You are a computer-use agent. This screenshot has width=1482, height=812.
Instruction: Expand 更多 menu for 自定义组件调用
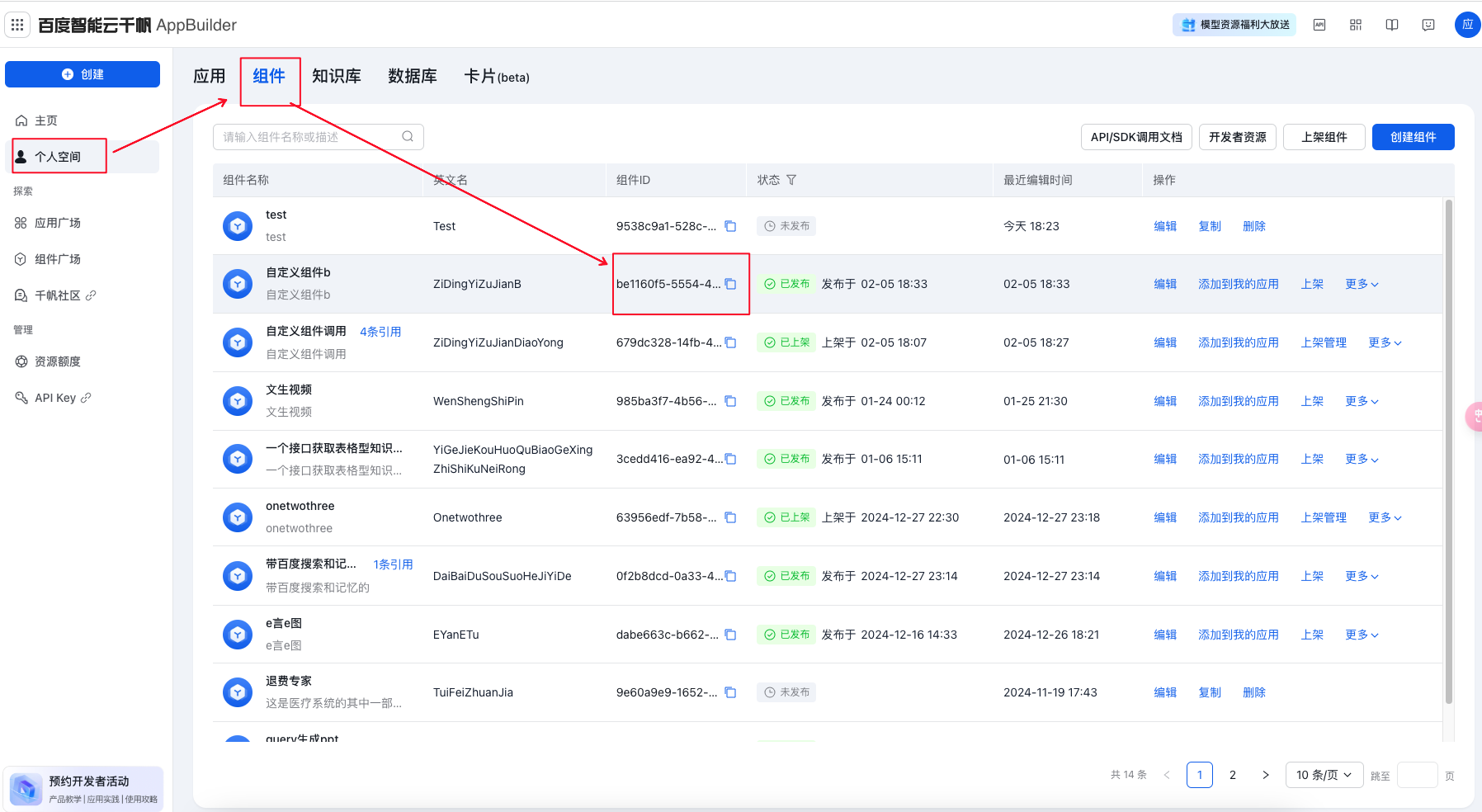[x=1385, y=342]
